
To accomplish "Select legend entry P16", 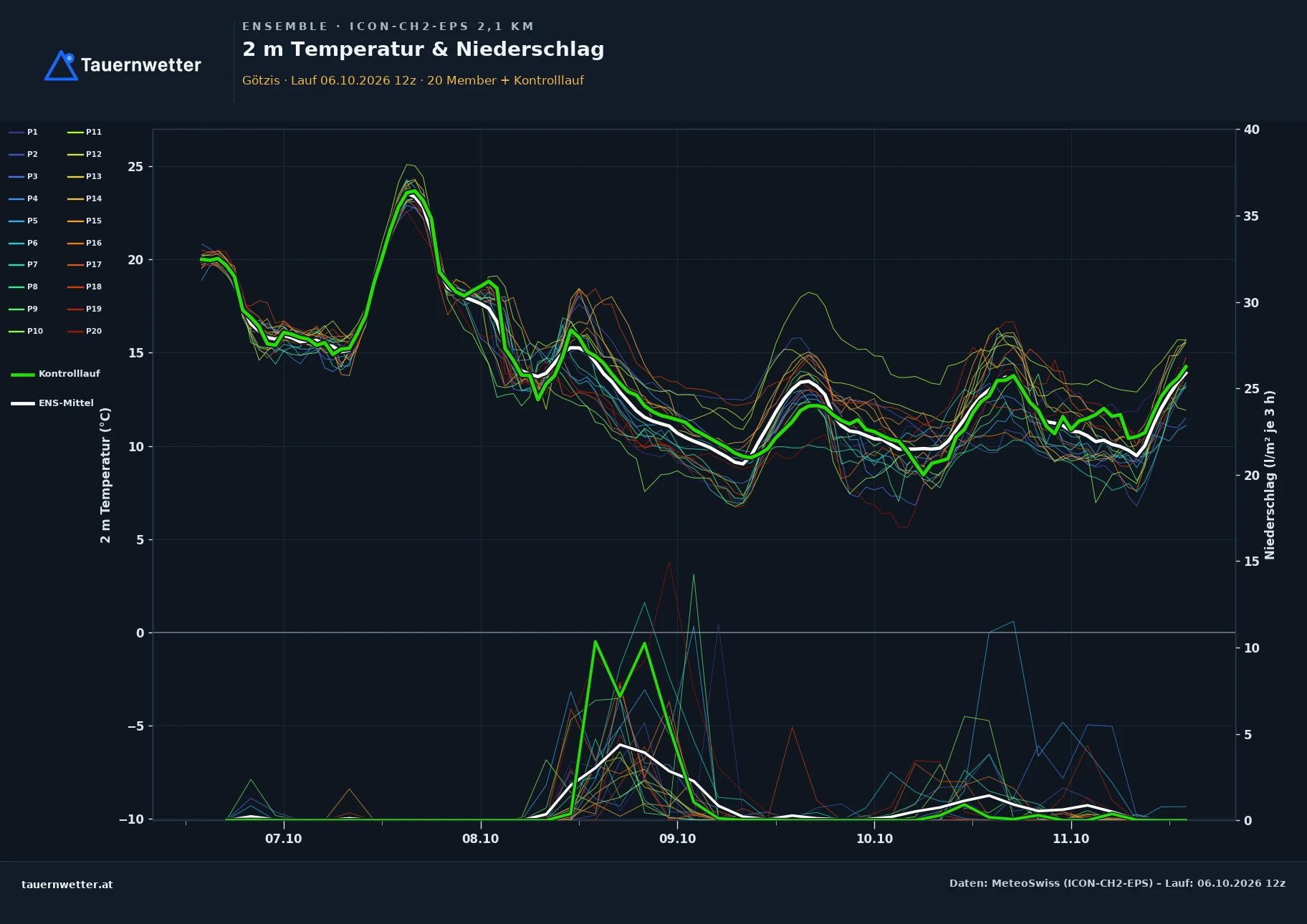I will pyautogui.click(x=85, y=244).
